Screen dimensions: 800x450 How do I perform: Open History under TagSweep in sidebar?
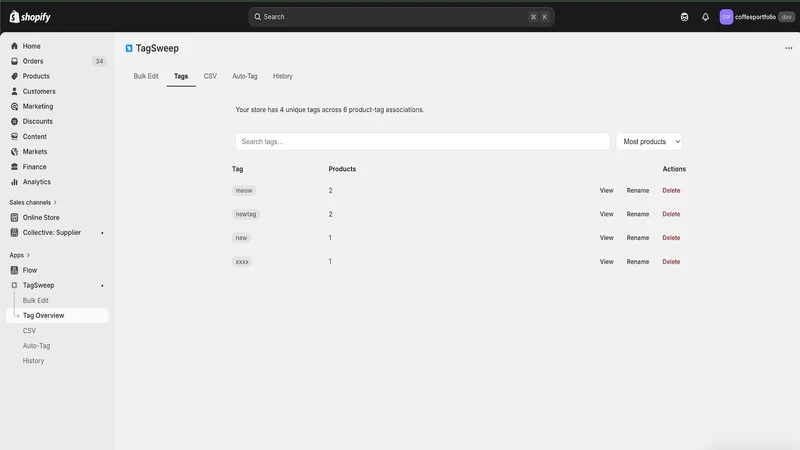point(33,361)
